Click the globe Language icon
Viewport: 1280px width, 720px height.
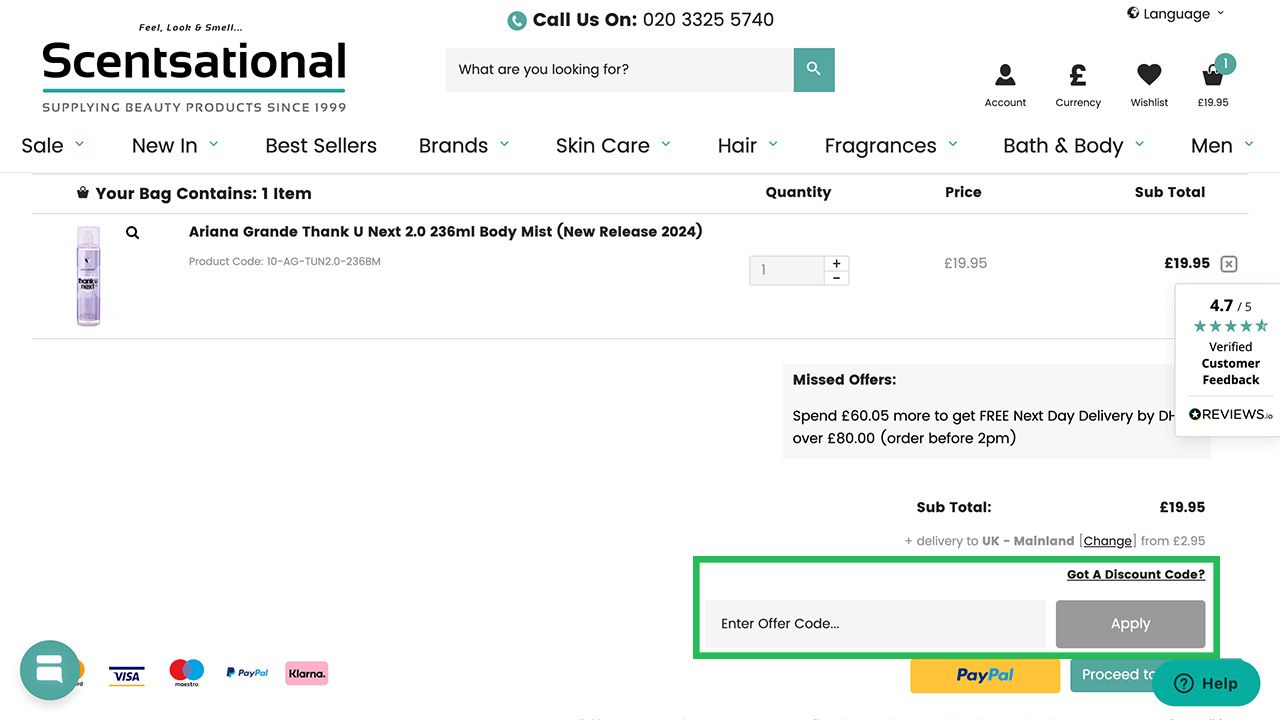[x=1133, y=13]
